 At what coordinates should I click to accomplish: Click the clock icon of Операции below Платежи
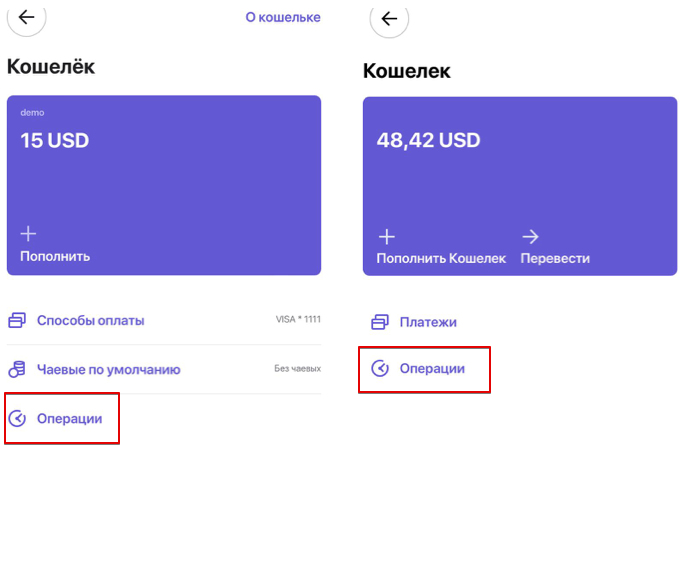tap(380, 369)
